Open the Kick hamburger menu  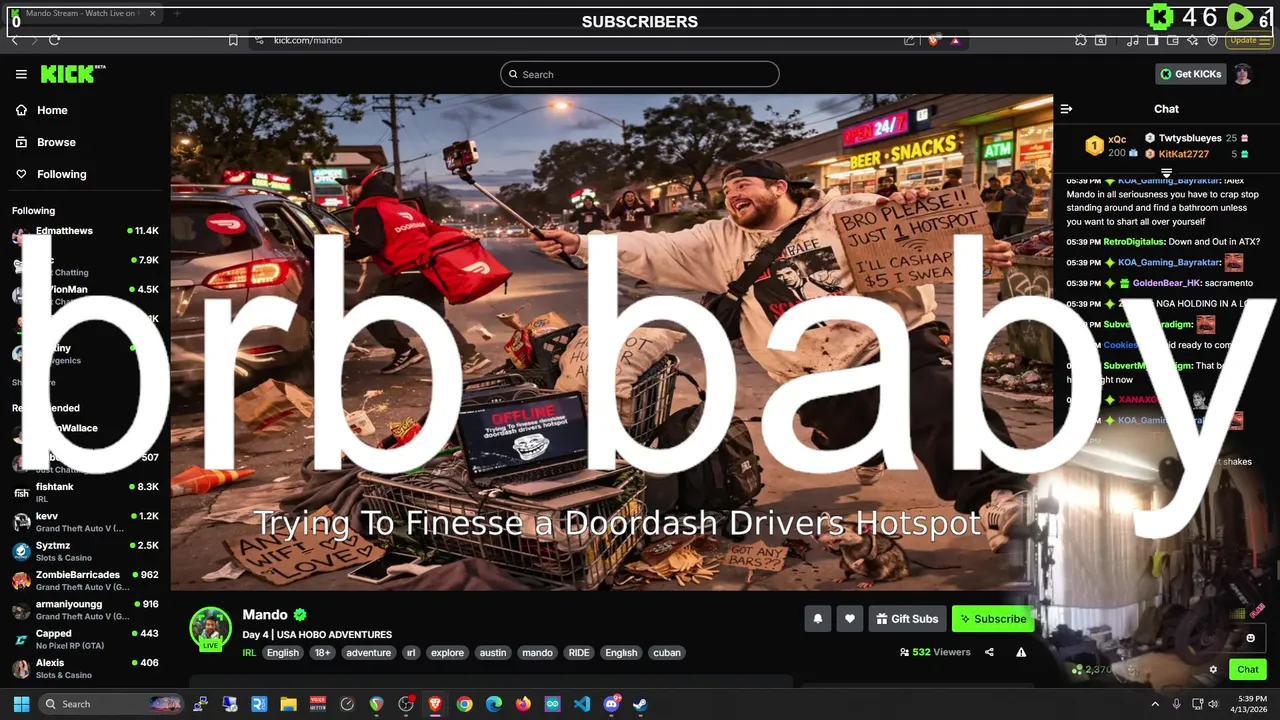pyautogui.click(x=21, y=74)
